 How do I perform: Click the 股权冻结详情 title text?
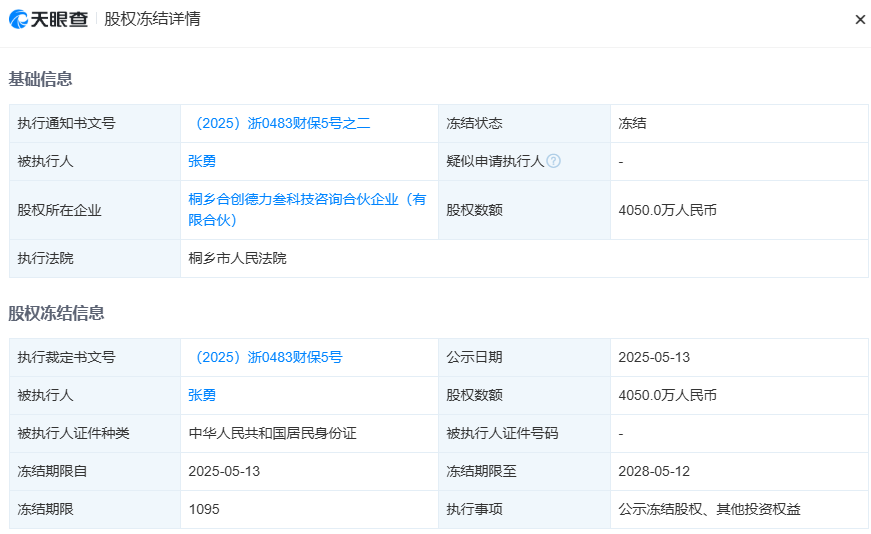(152, 19)
